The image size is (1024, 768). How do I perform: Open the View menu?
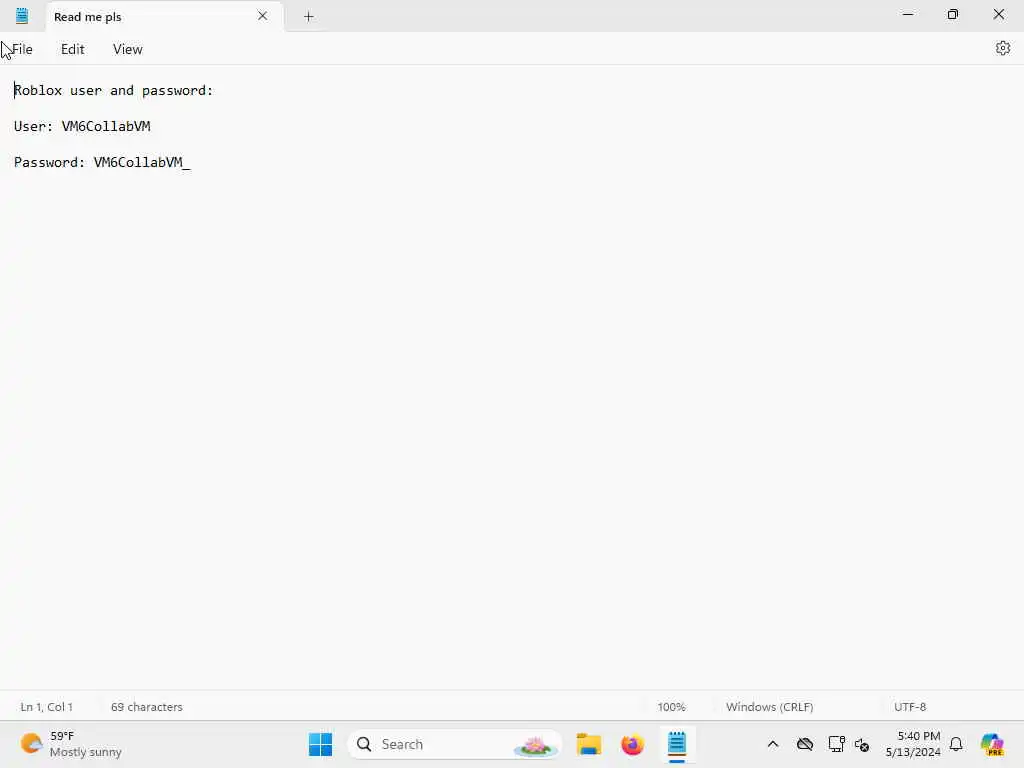pyautogui.click(x=127, y=49)
